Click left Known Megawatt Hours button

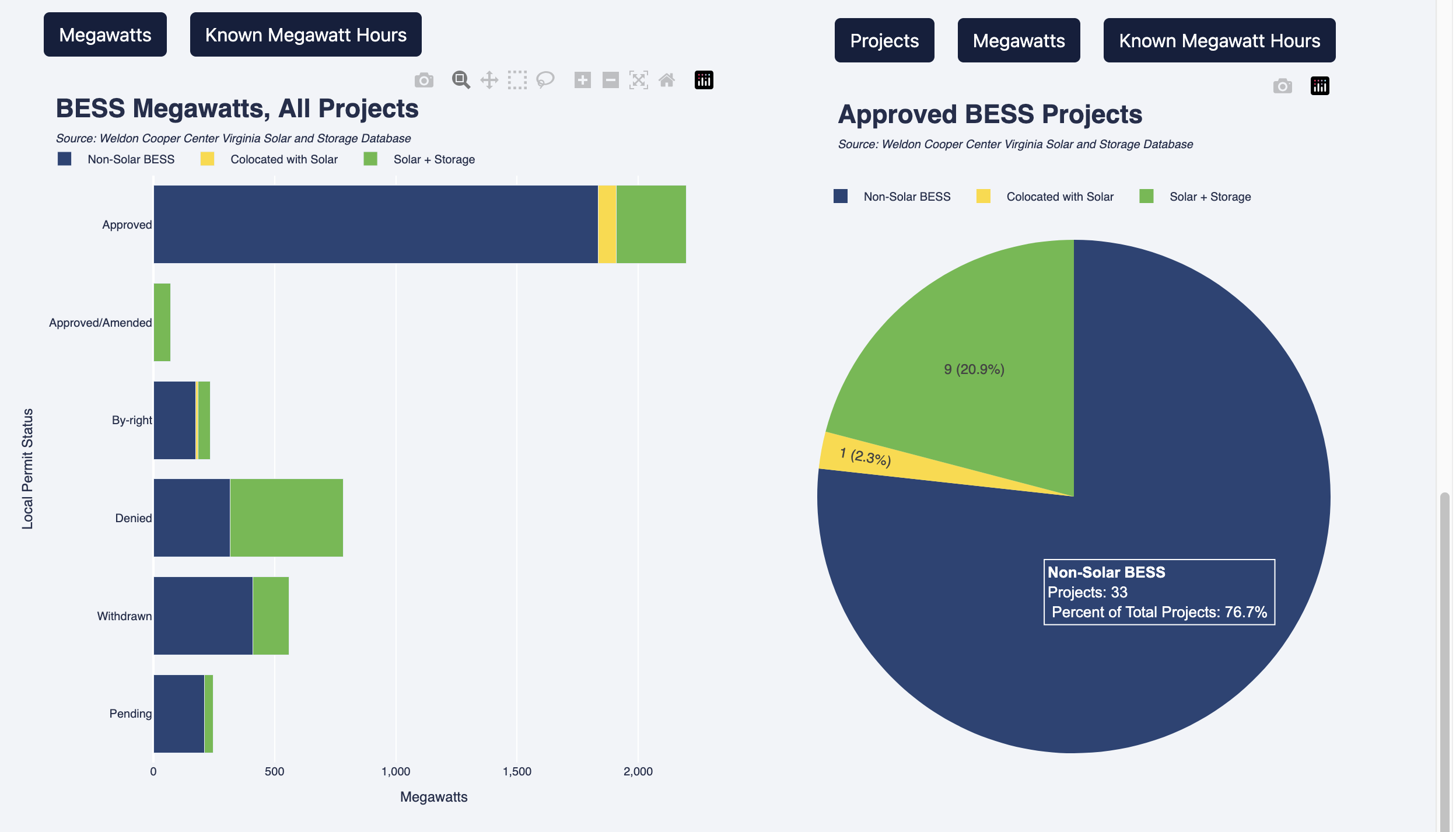point(306,34)
